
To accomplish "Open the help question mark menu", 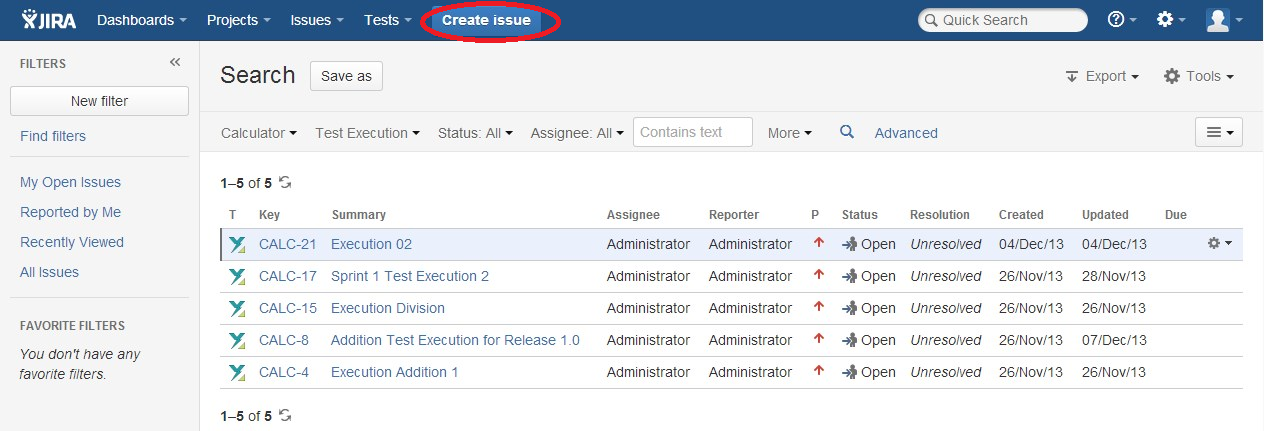I will click(x=1121, y=20).
